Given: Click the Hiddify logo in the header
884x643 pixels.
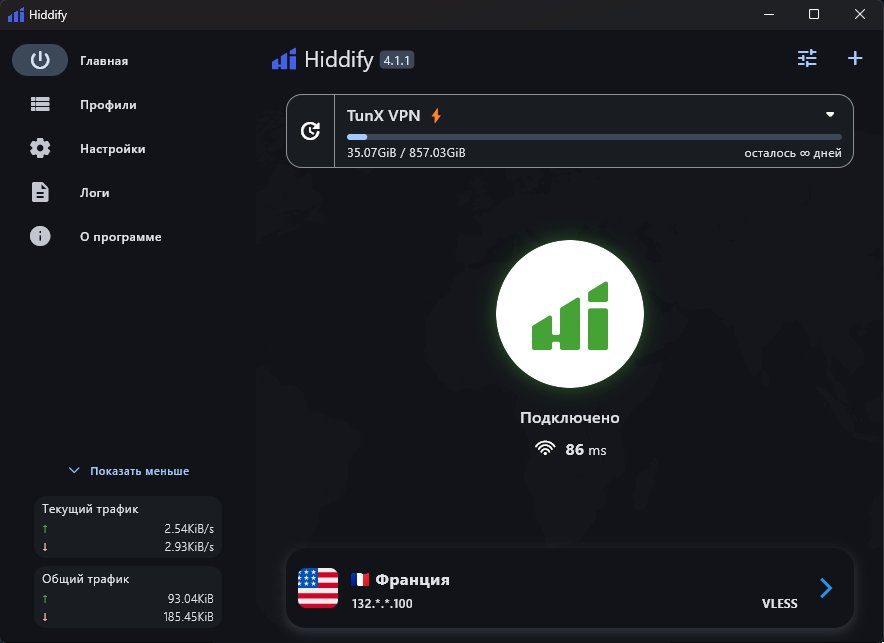Looking at the screenshot, I should (x=284, y=59).
